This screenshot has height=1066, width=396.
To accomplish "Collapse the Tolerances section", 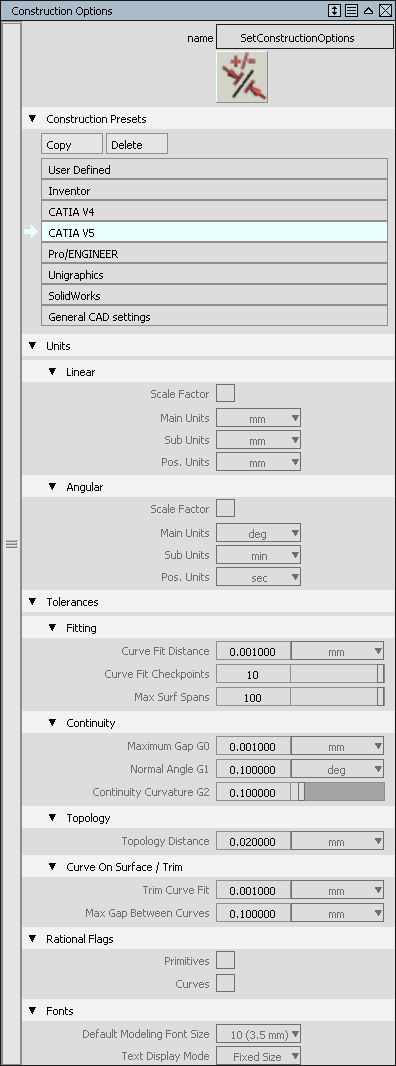I will pos(32,602).
